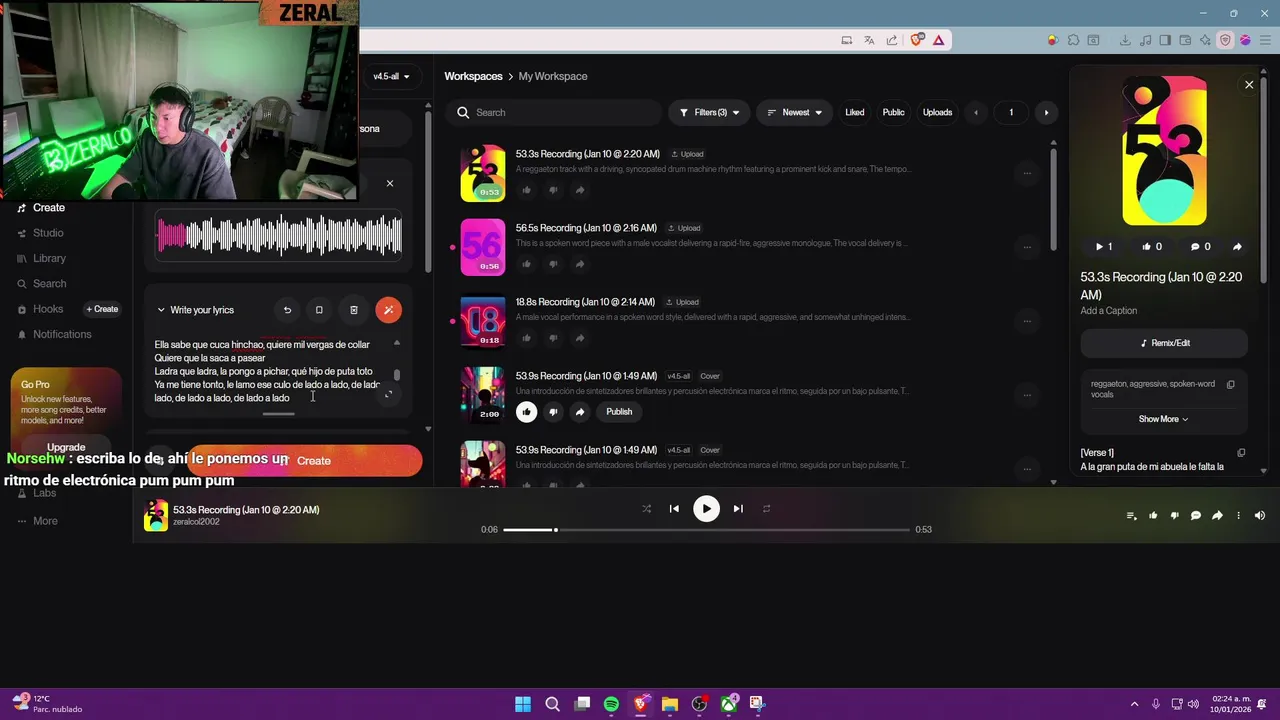This screenshot has height=720, width=1280.
Task: Open Notifications in the sidebar
Action: [54, 334]
